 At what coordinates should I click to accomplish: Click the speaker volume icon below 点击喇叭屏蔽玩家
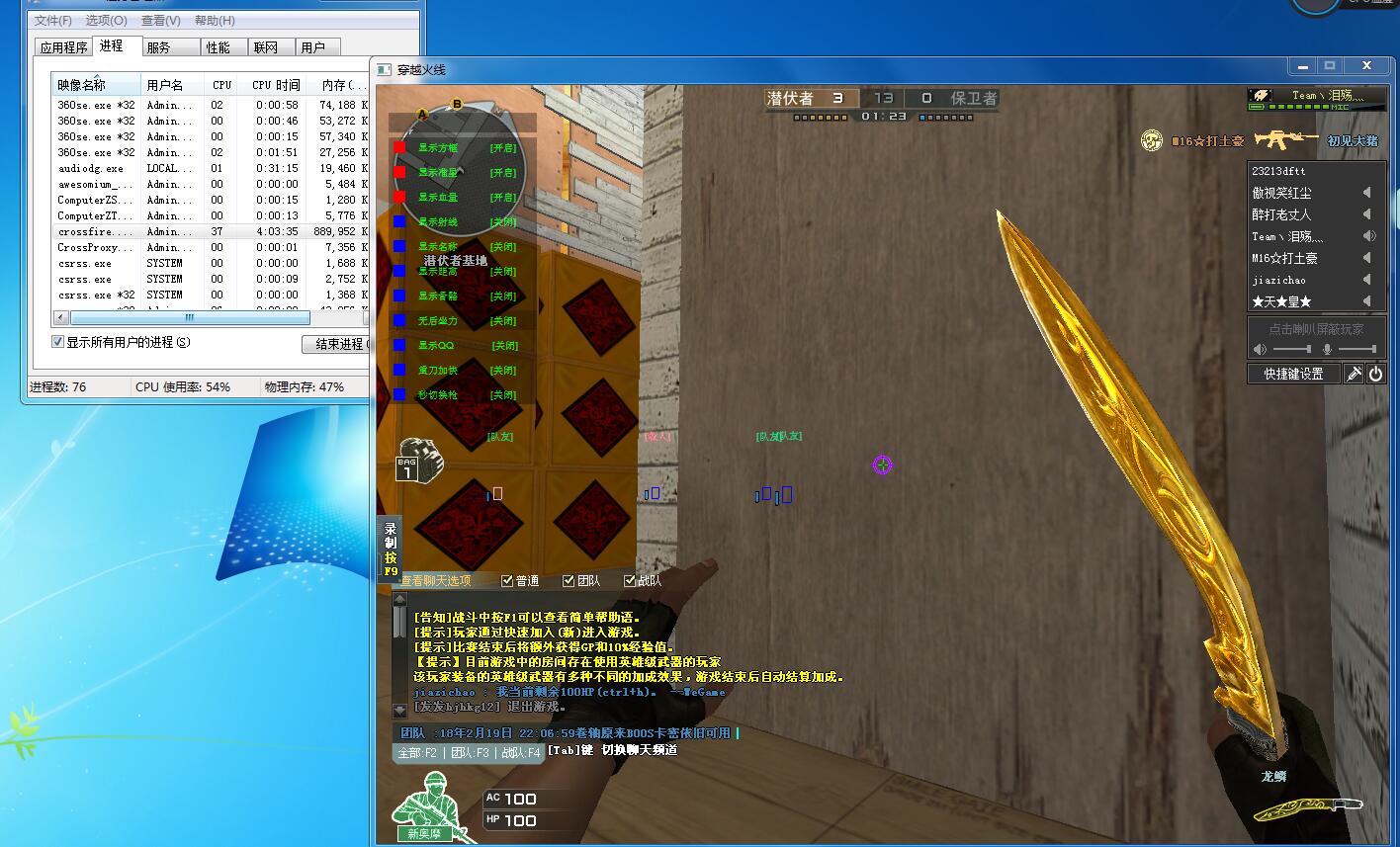pos(1260,349)
